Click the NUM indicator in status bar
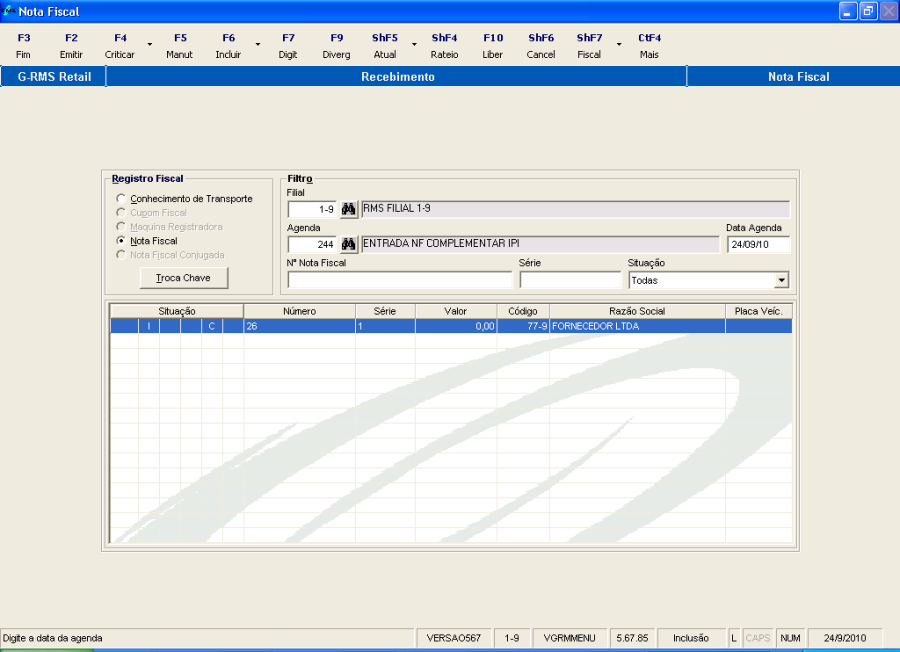Viewport: 900px width, 652px height. [x=790, y=638]
